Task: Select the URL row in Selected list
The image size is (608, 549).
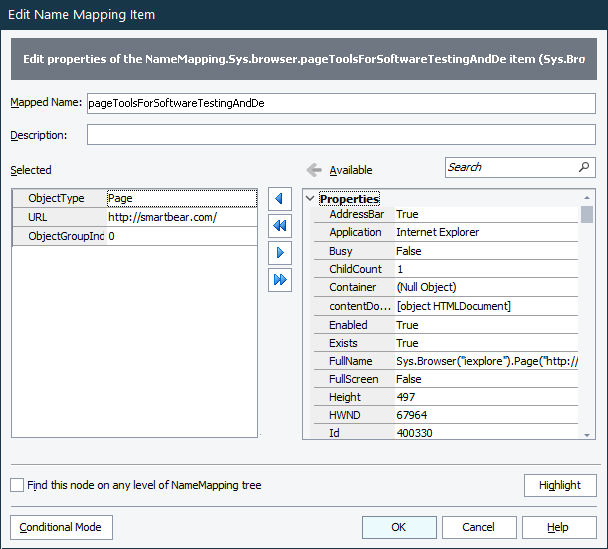Action: coord(134,217)
